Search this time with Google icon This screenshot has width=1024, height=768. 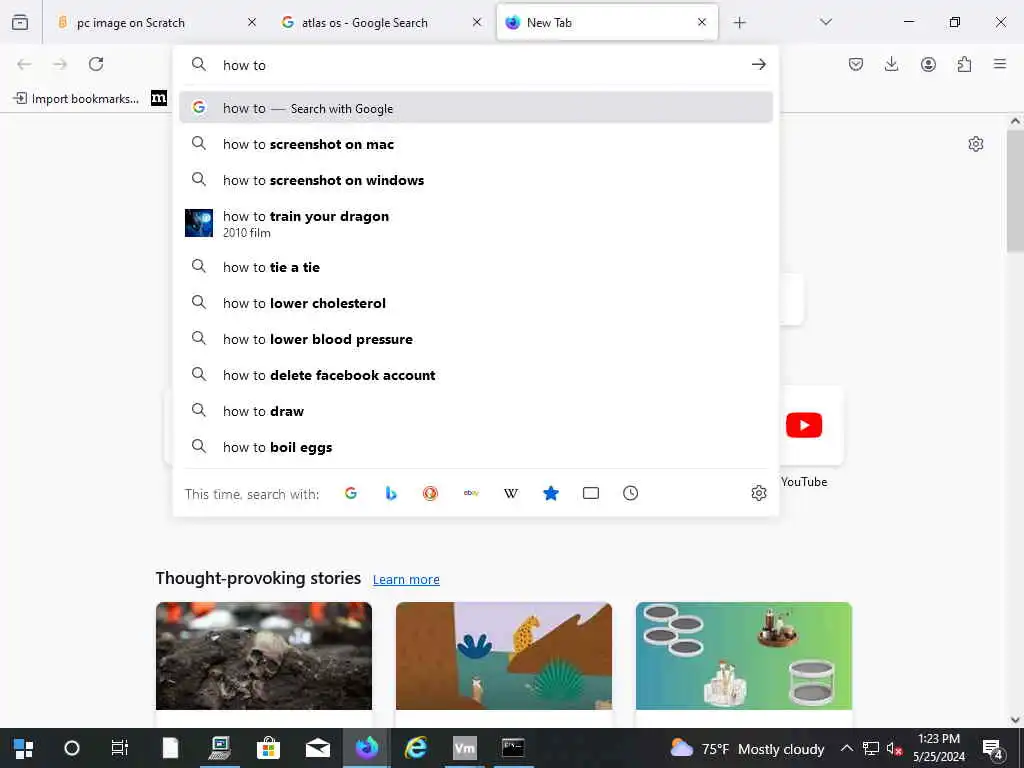tap(351, 493)
